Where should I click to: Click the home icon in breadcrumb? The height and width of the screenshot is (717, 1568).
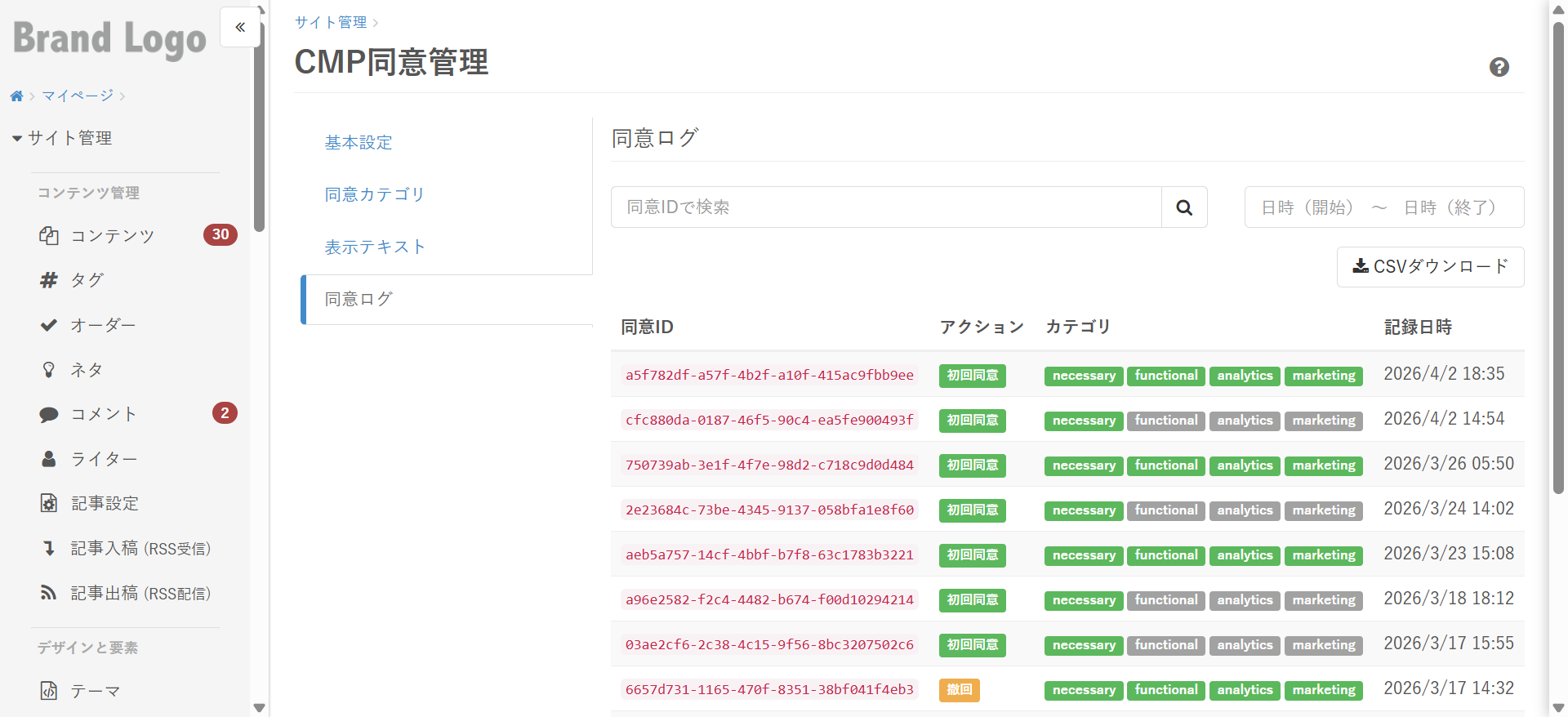[16, 96]
